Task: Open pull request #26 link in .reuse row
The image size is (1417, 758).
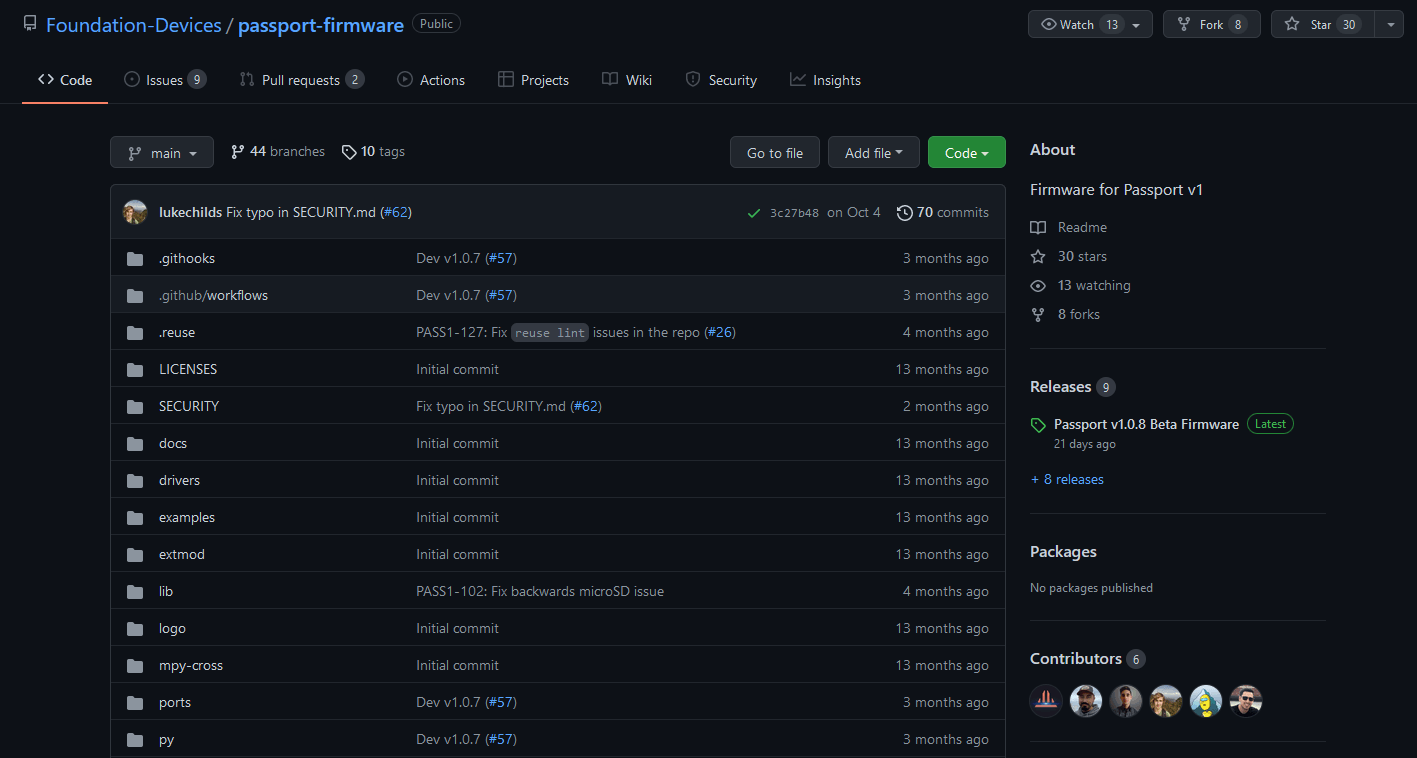Action: (720, 333)
